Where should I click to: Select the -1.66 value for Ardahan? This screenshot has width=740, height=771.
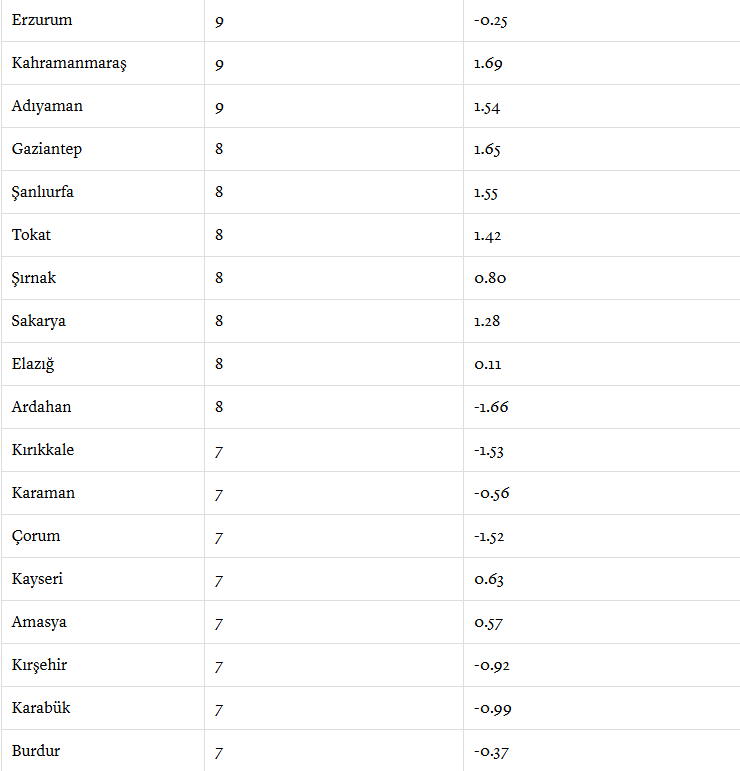(491, 407)
